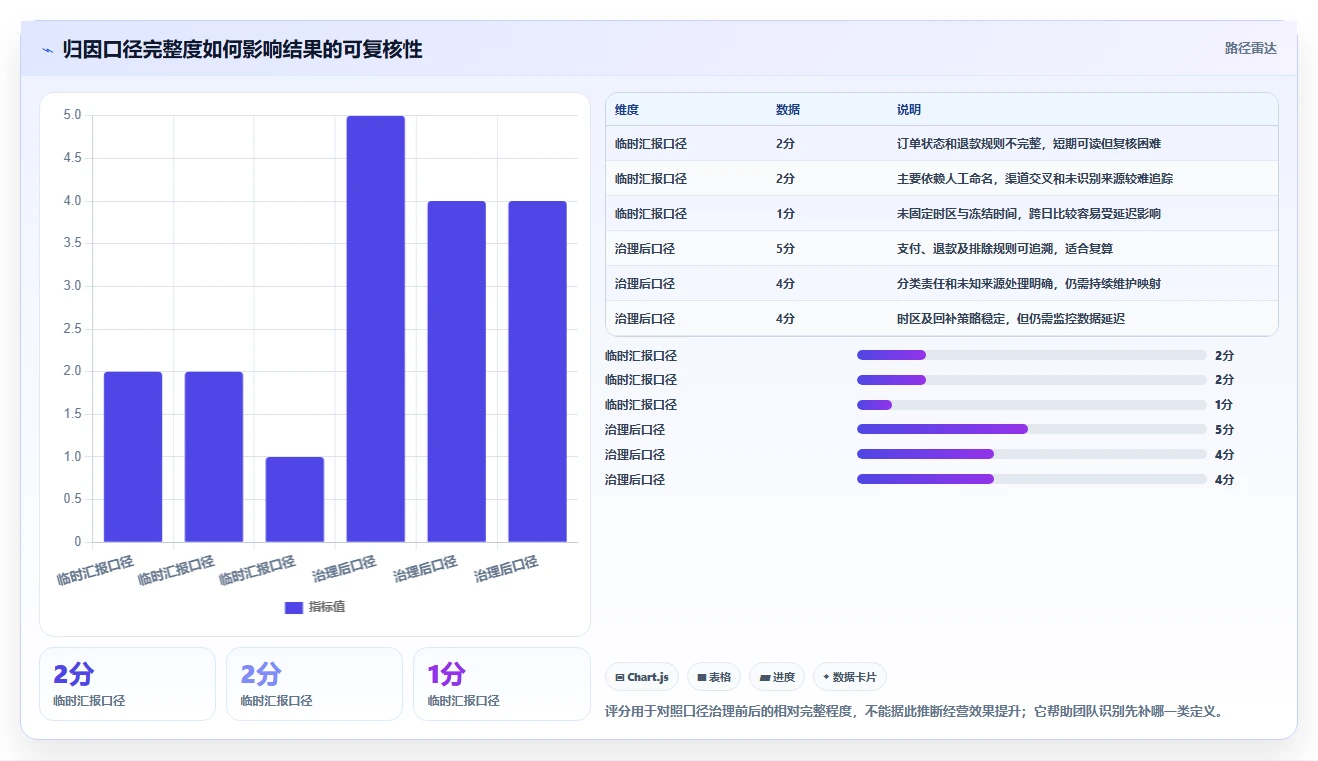
Task: Select the Chart.js tag
Action: tap(642, 677)
